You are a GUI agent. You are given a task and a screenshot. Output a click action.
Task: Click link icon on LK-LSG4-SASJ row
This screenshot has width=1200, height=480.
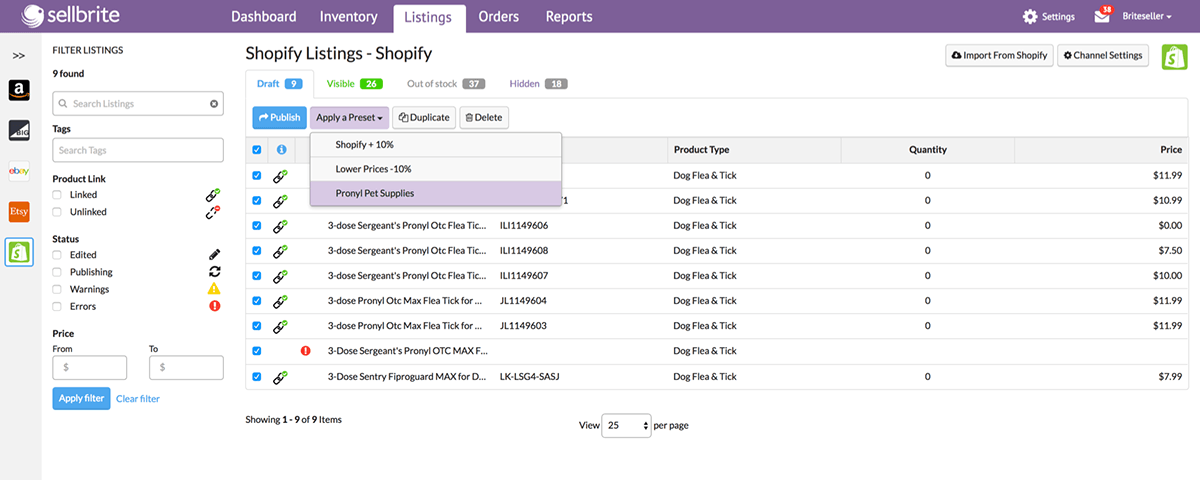281,377
